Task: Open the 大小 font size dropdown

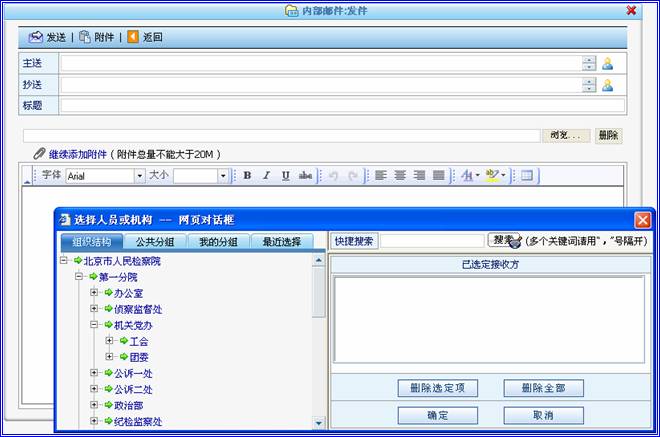Action: click(222, 176)
